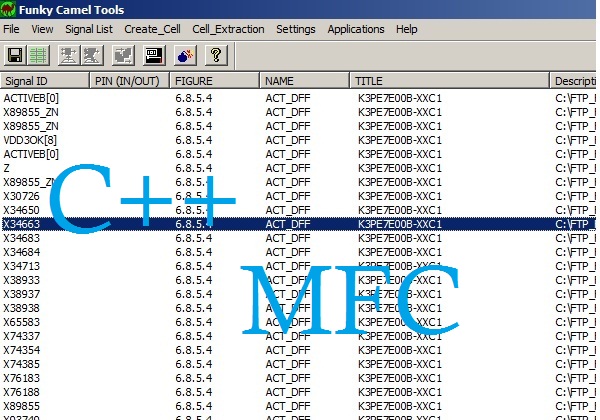Screen dimensions: 600x420
Task: Select the VDD3OK[8] signal row
Action: 298,140
